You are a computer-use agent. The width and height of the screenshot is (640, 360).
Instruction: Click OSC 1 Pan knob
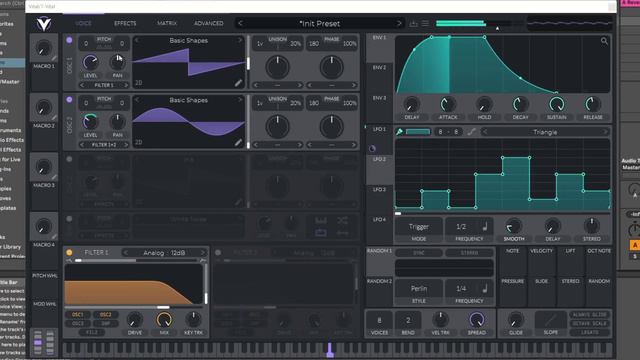[117, 62]
